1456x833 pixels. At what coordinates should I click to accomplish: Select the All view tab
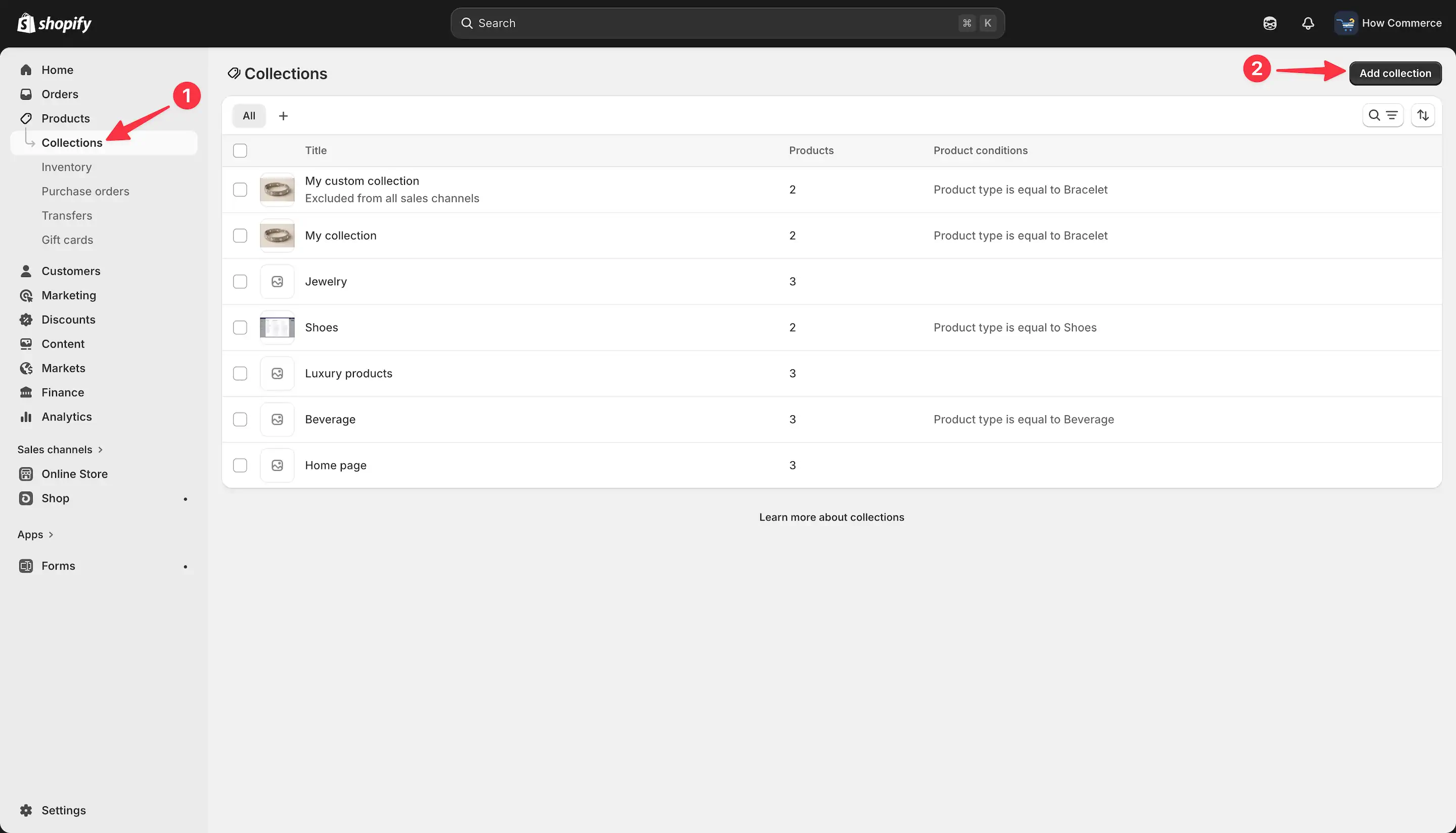click(x=249, y=116)
